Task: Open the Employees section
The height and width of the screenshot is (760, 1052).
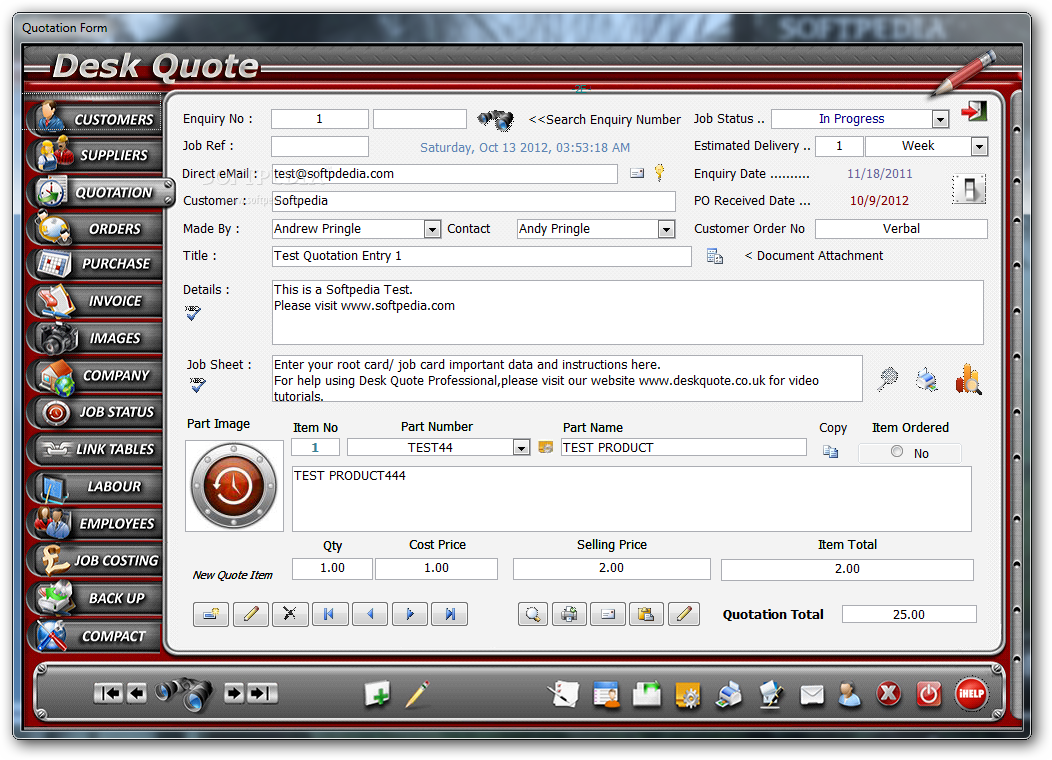Action: pos(95,523)
